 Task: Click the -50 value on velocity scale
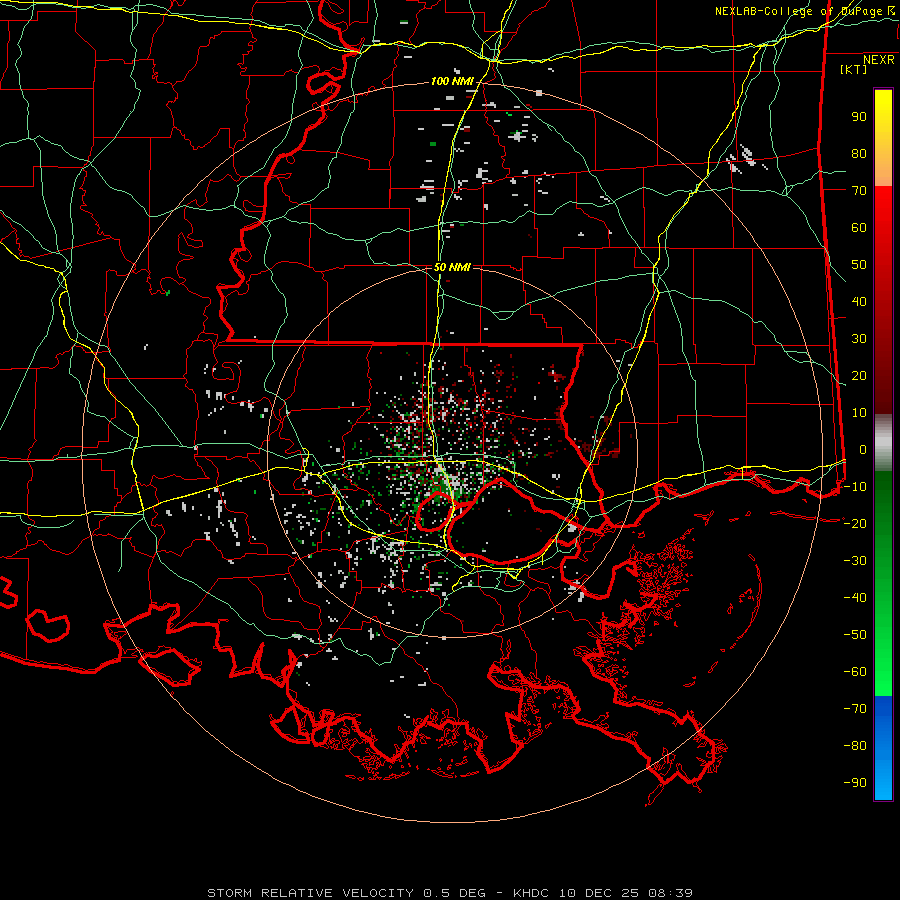(x=855, y=634)
